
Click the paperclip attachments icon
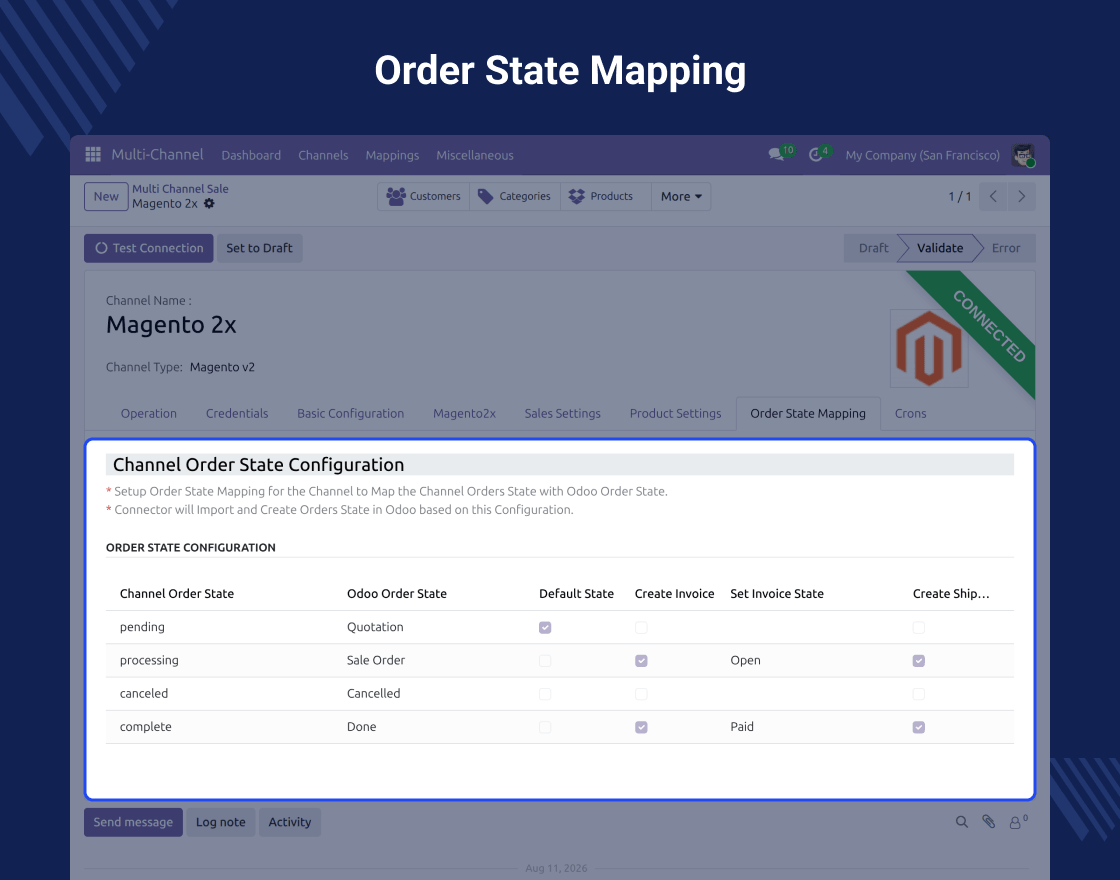[989, 822]
